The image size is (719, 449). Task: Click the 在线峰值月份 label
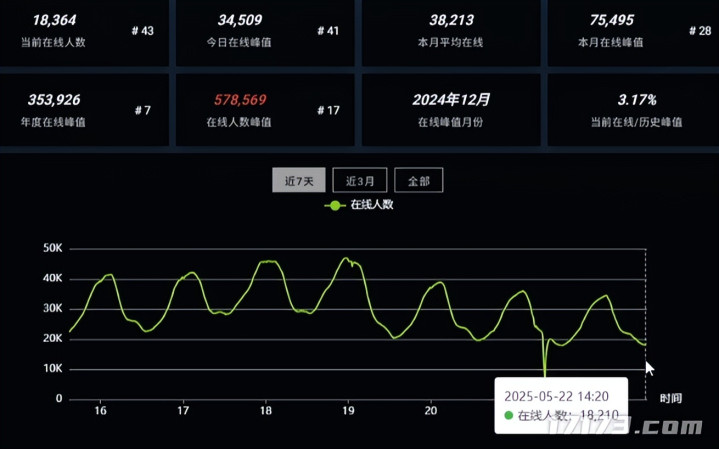[x=450, y=122]
